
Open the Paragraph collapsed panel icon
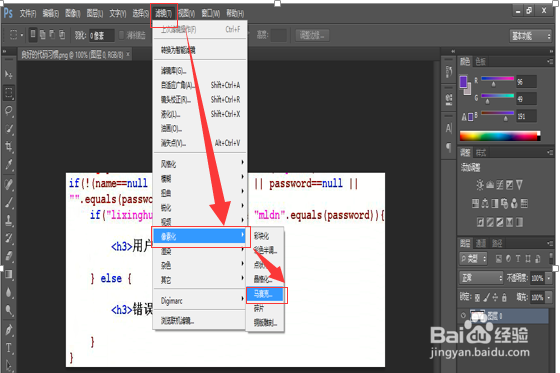[x=449, y=147]
